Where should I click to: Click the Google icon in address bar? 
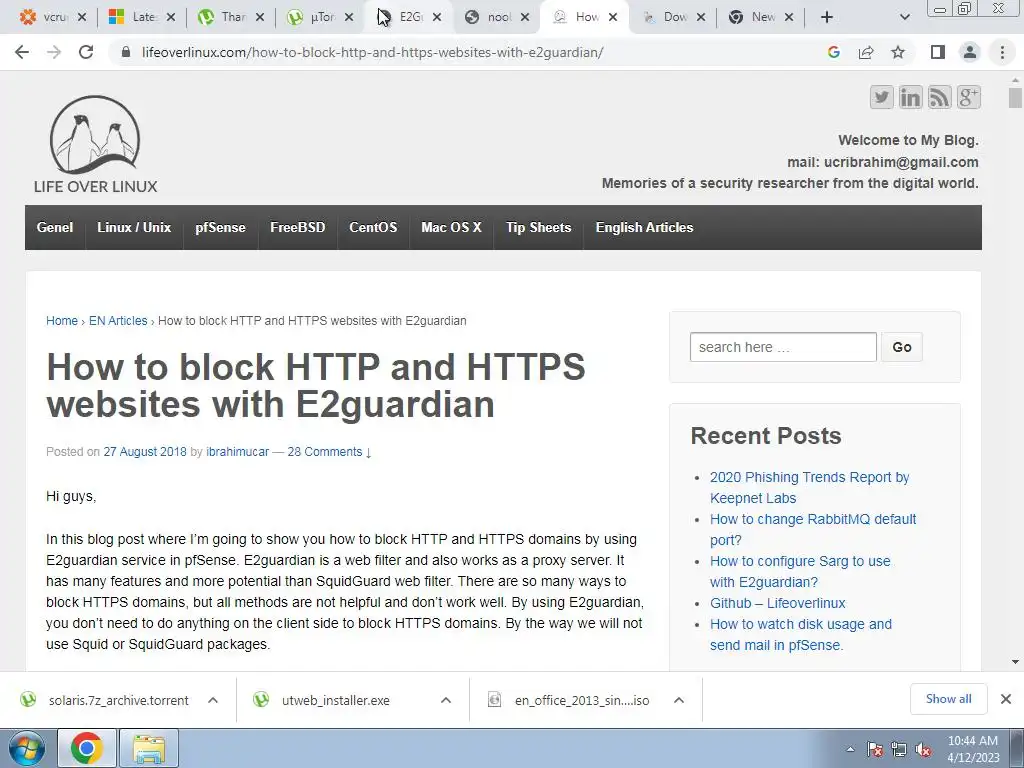[x=833, y=52]
